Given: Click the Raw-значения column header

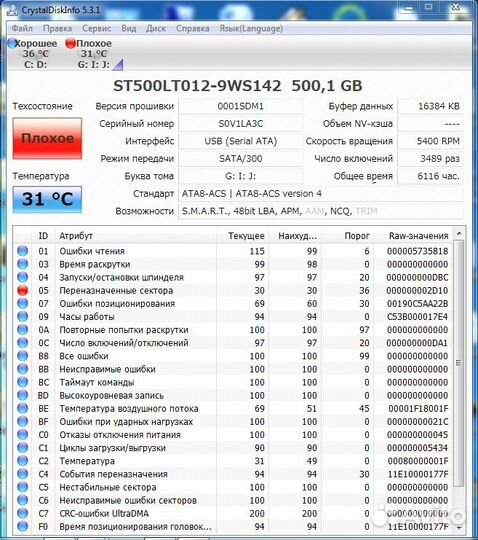Looking at the screenshot, I should point(413,236).
